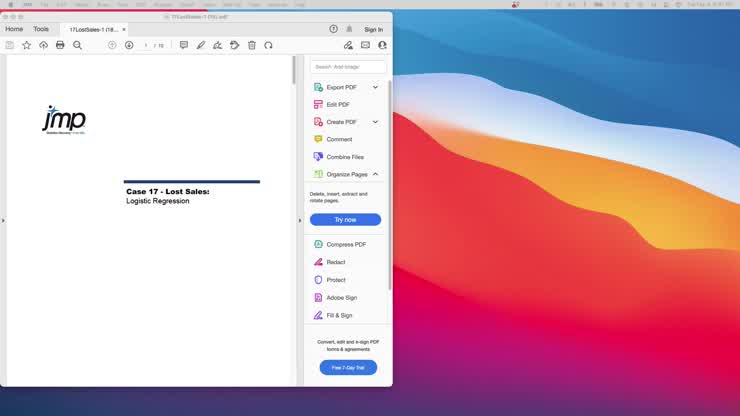Select the highlight text pen tool
The image size is (740, 416).
tap(200, 45)
